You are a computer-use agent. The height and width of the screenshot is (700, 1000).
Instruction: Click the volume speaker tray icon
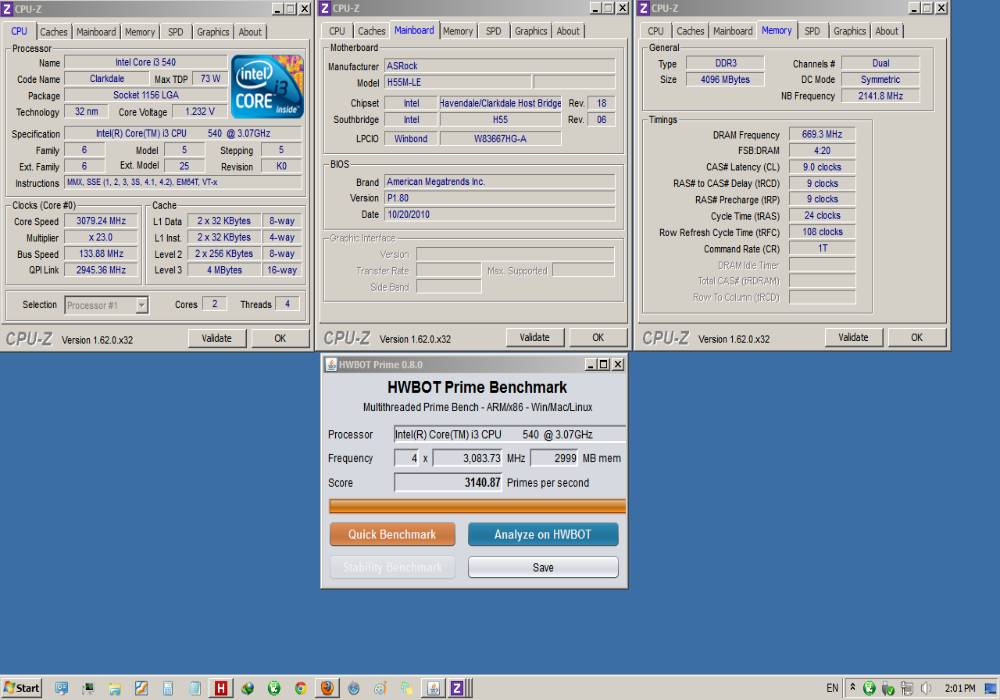click(x=926, y=688)
